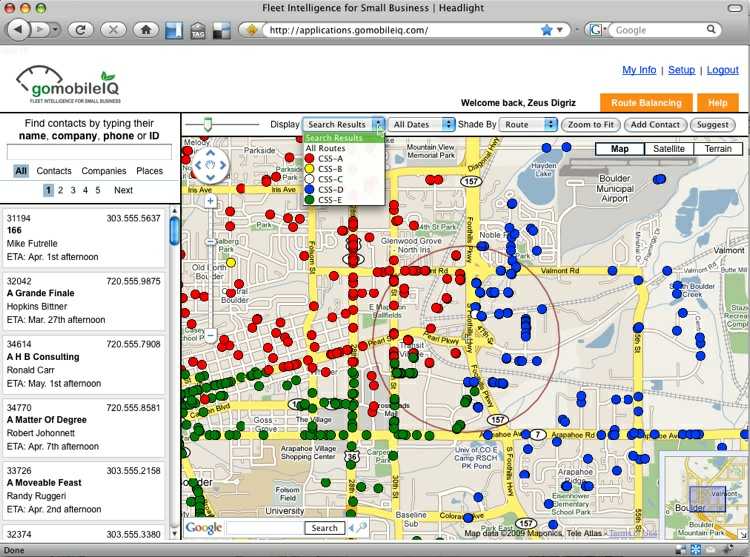Go to the browser home icon

point(145,30)
